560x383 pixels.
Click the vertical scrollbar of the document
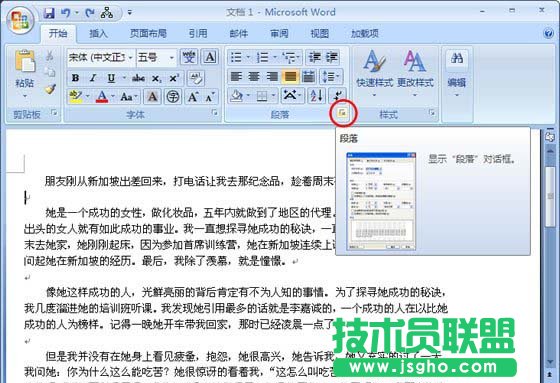550,250
